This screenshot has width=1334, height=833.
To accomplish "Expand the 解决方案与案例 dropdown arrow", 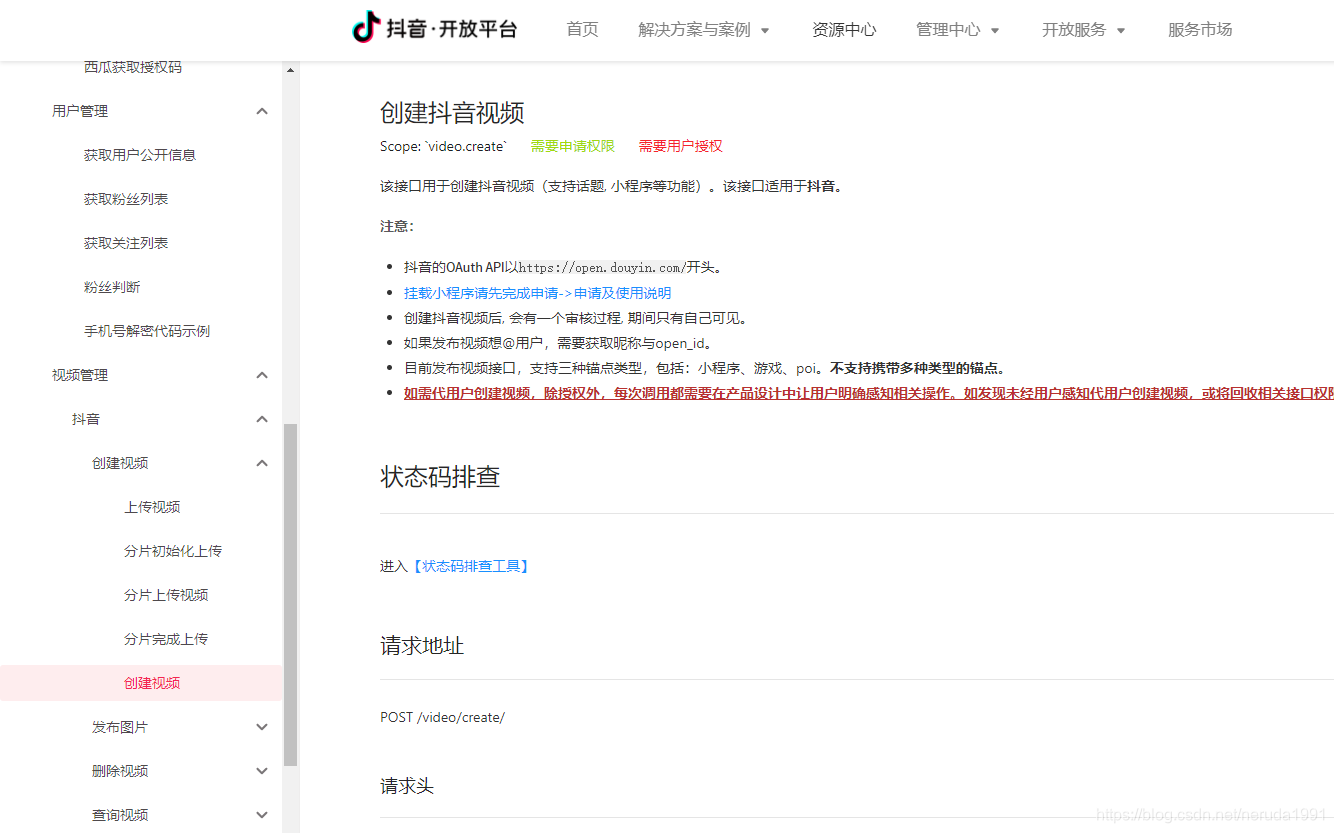I will coord(765,31).
